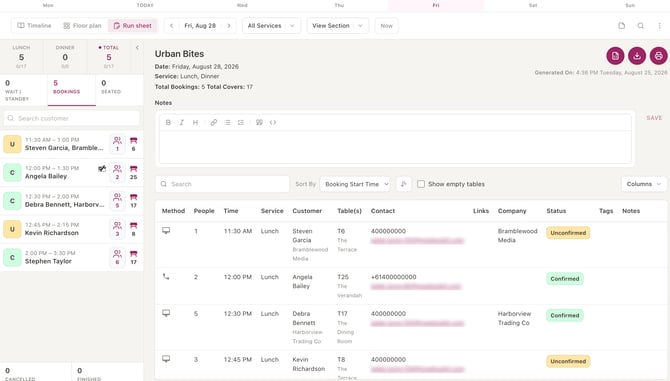Check Show empty tables

click(421, 184)
